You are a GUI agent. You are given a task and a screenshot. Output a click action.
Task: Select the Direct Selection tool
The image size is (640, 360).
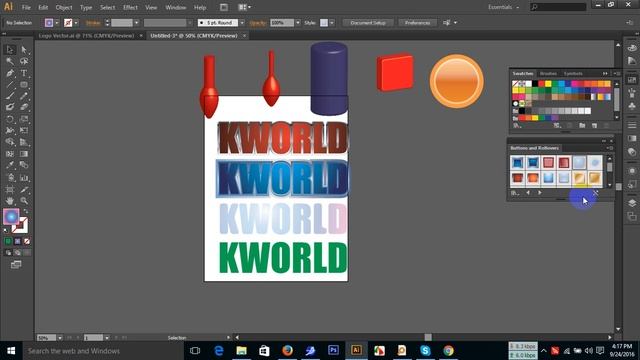tap(24, 50)
